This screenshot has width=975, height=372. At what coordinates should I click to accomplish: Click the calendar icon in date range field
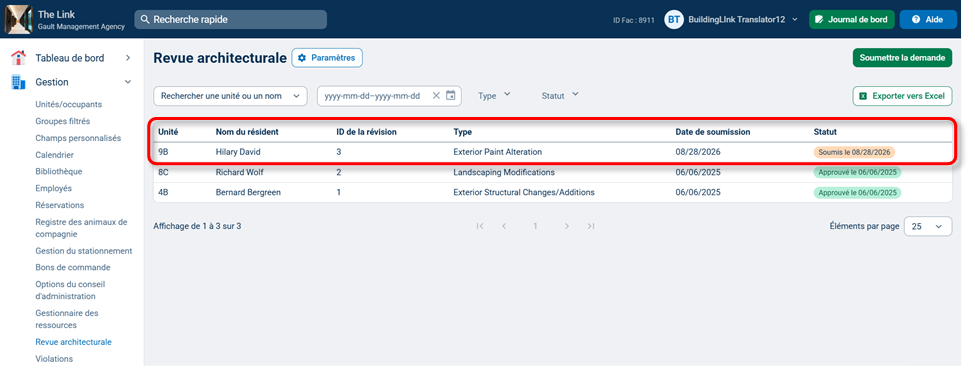pyautogui.click(x=451, y=96)
